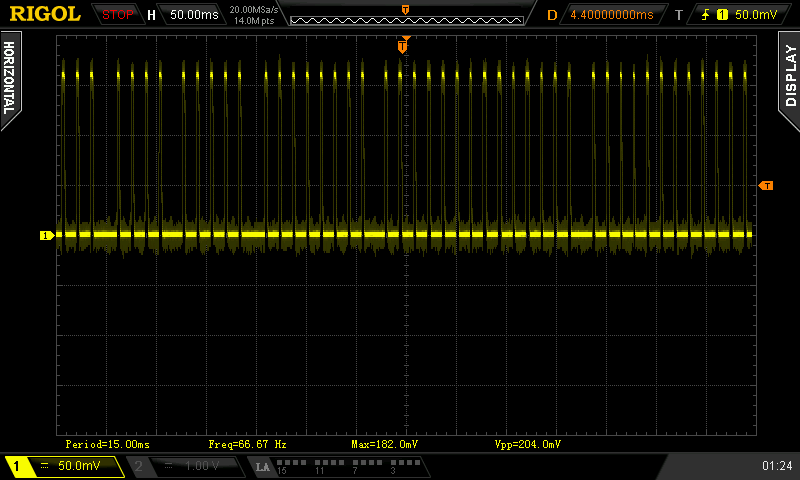Toggle the logic analyzer channel 7 group

pos(367,466)
